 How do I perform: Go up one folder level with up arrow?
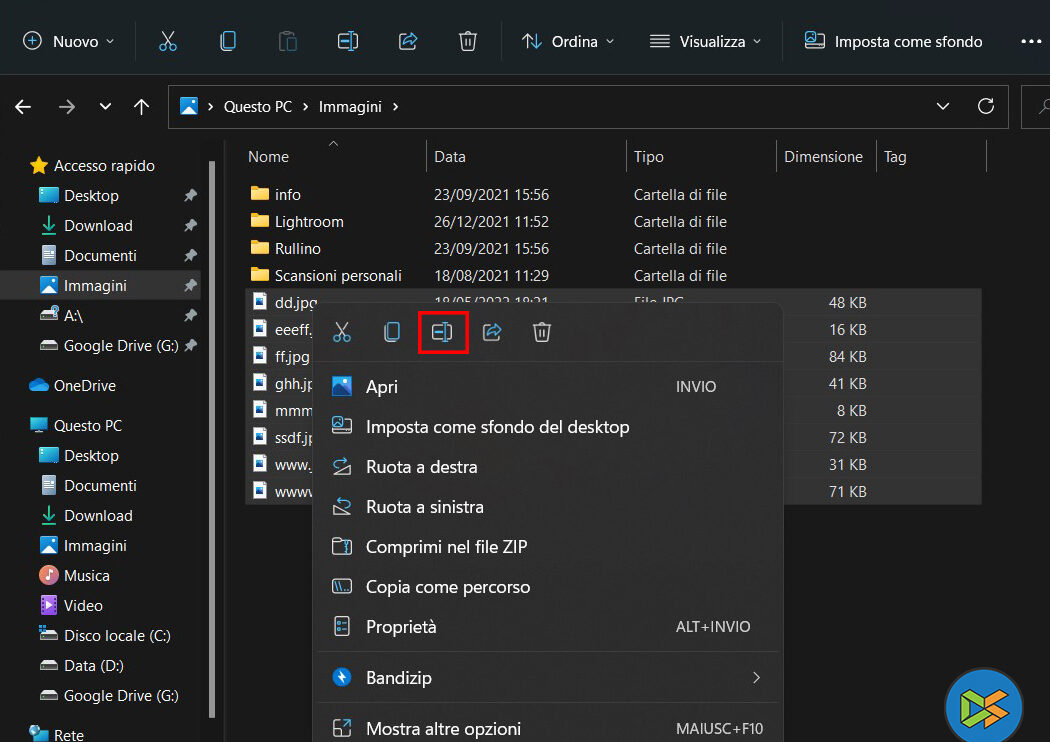(x=141, y=107)
